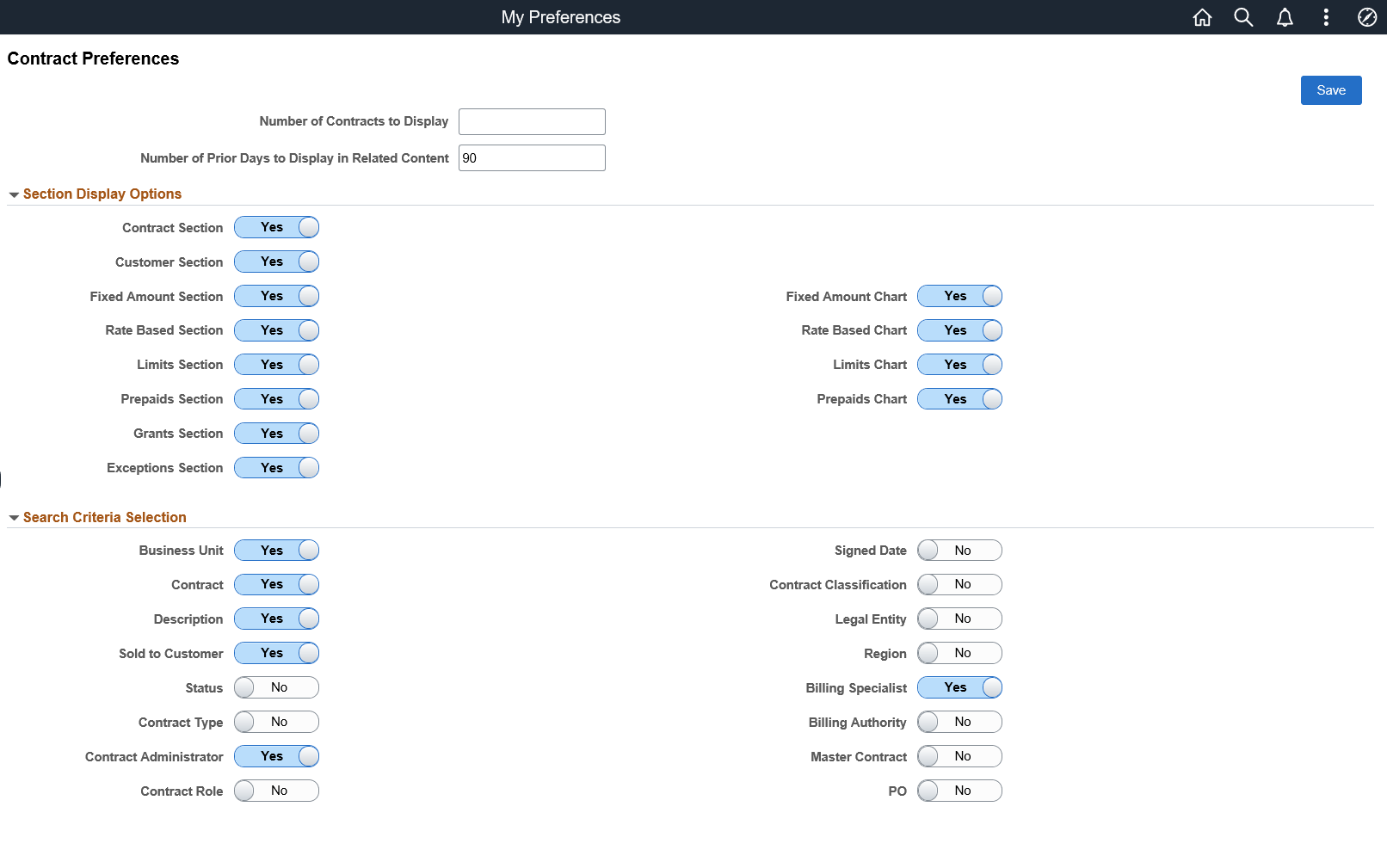Go to the Home page icon

click(x=1202, y=17)
